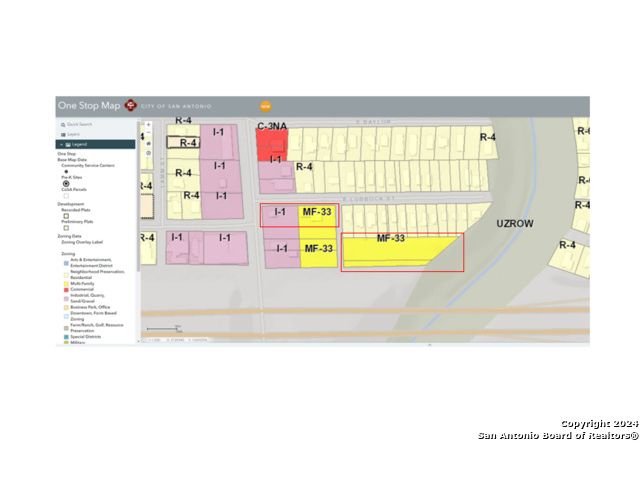640x480 pixels.
Task: Click the locate-me button below home
Action: pyautogui.click(x=149, y=153)
